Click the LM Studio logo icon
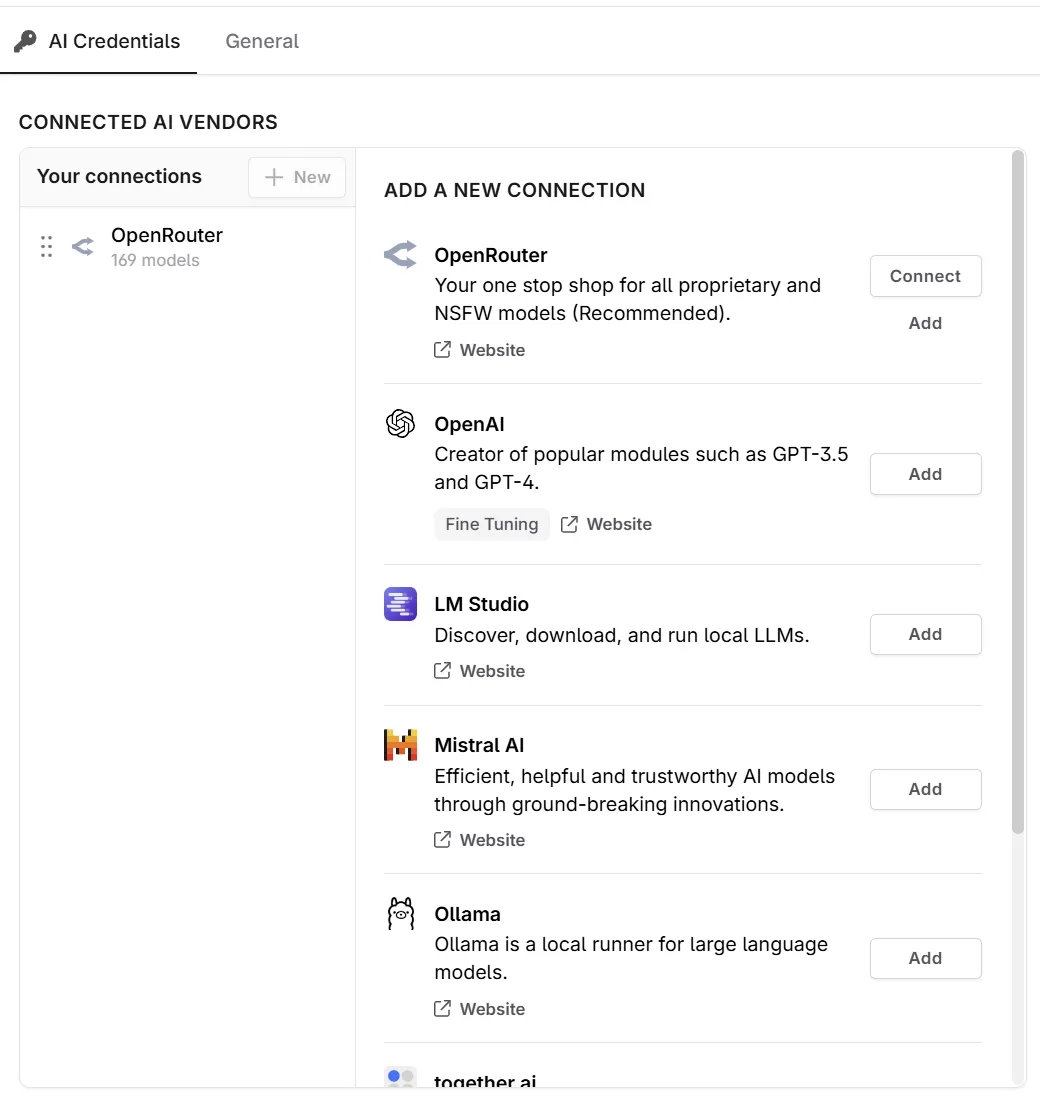1040x1112 pixels. tap(400, 604)
